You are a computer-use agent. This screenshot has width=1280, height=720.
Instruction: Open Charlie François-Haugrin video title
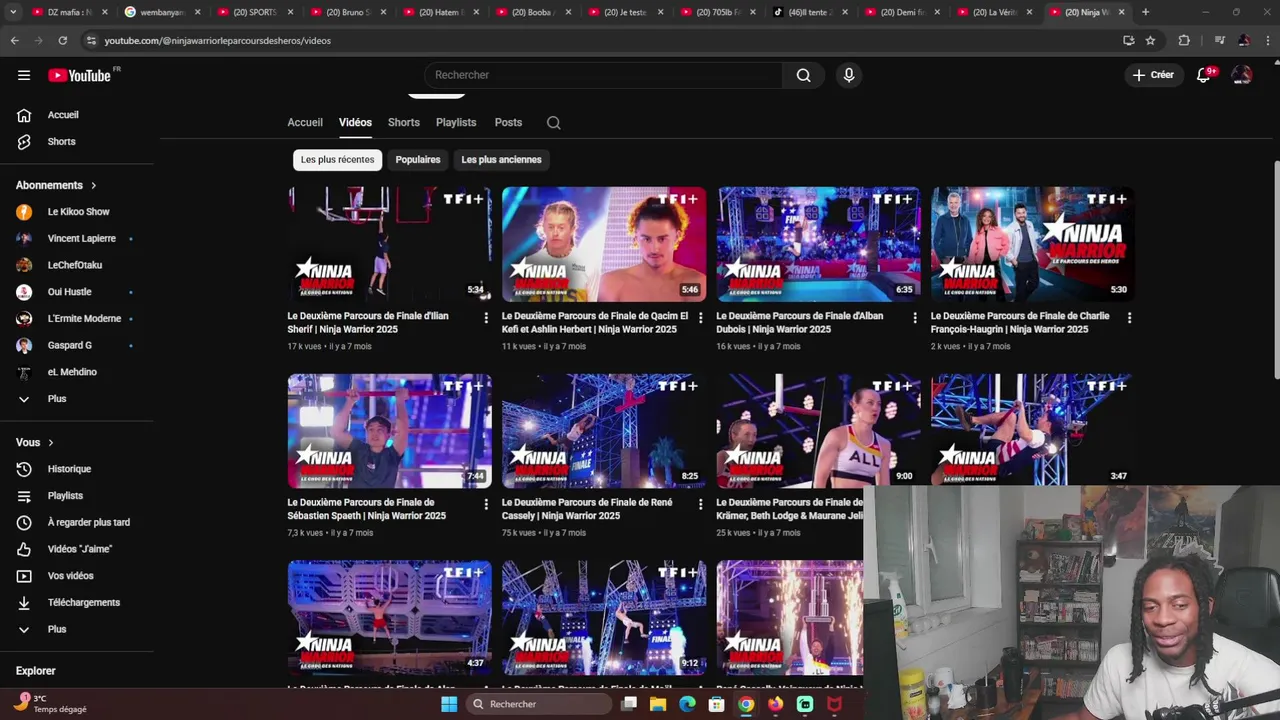[1020, 322]
